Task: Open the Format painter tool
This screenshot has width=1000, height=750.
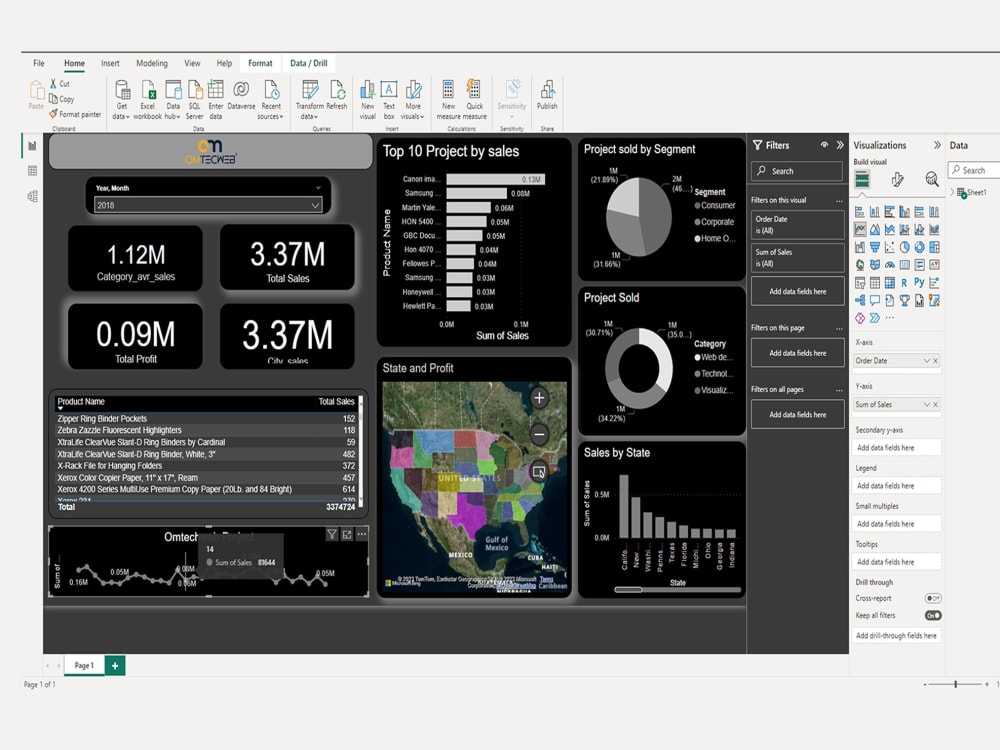Action: click(x=75, y=114)
